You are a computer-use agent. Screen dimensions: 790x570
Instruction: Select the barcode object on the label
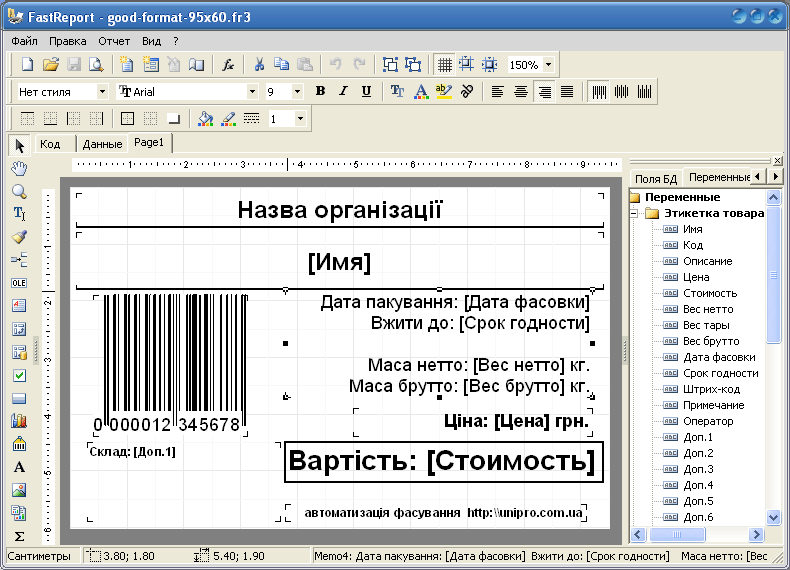(171, 365)
